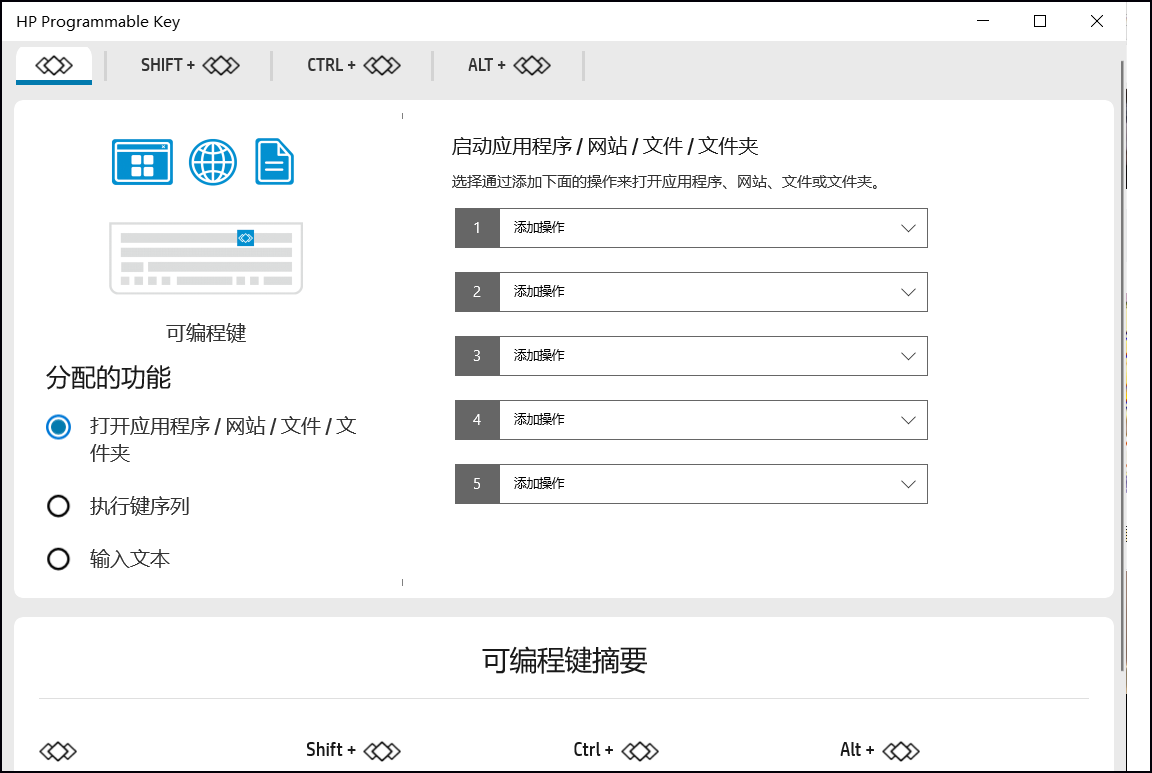Select the 执行键序列 radio button
Image resolution: width=1152 pixels, height=773 pixels.
[59, 507]
